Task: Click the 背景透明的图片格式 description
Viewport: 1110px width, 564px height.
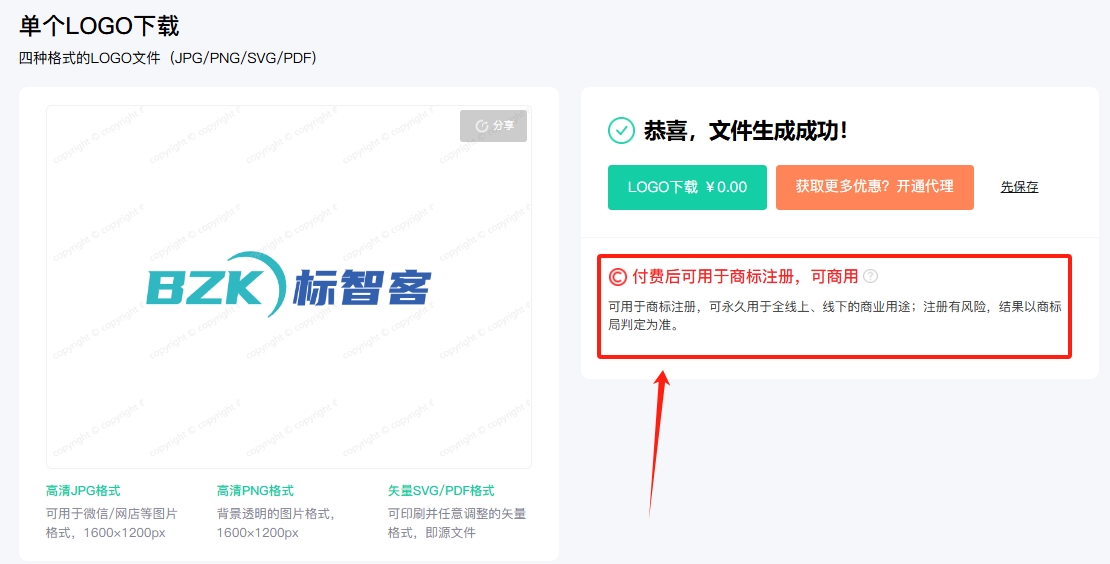Action: [276, 523]
